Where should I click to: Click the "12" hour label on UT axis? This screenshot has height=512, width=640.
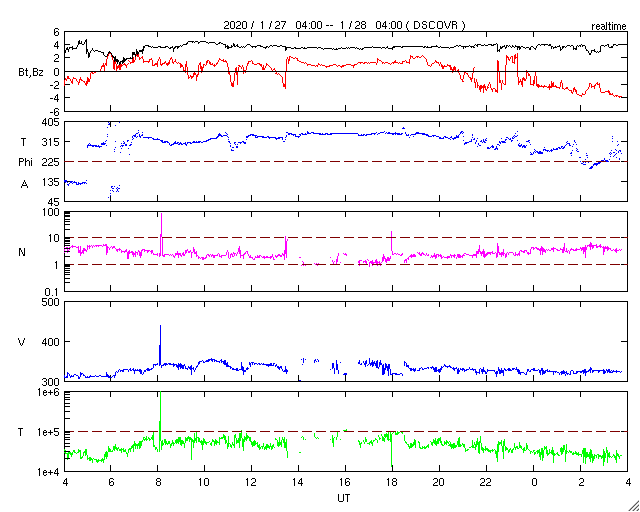coord(251,482)
